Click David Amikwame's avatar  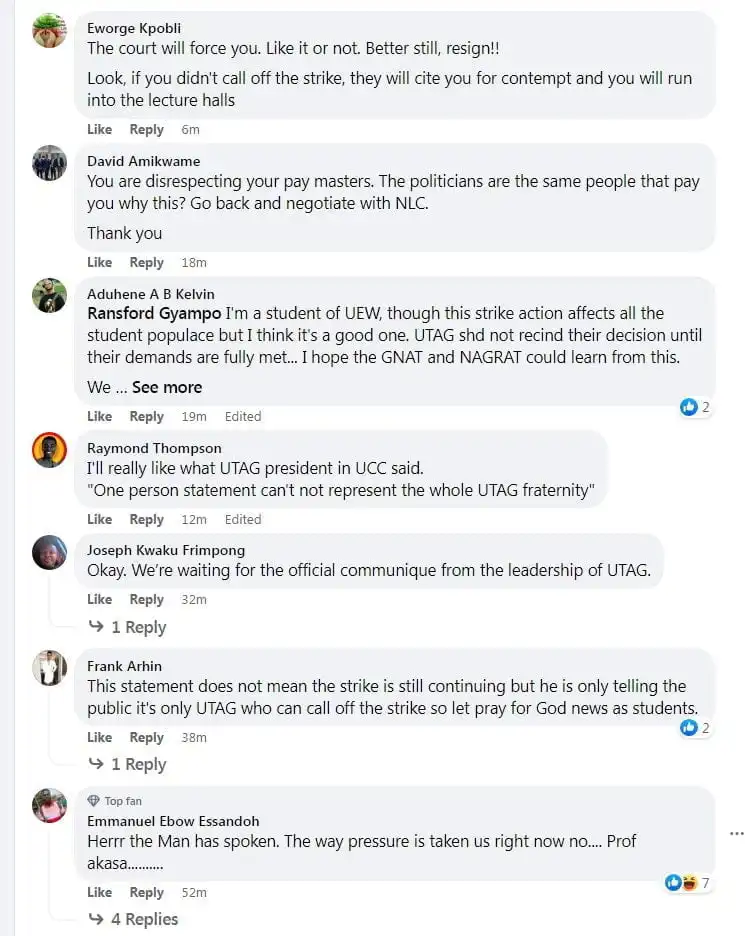click(x=49, y=162)
